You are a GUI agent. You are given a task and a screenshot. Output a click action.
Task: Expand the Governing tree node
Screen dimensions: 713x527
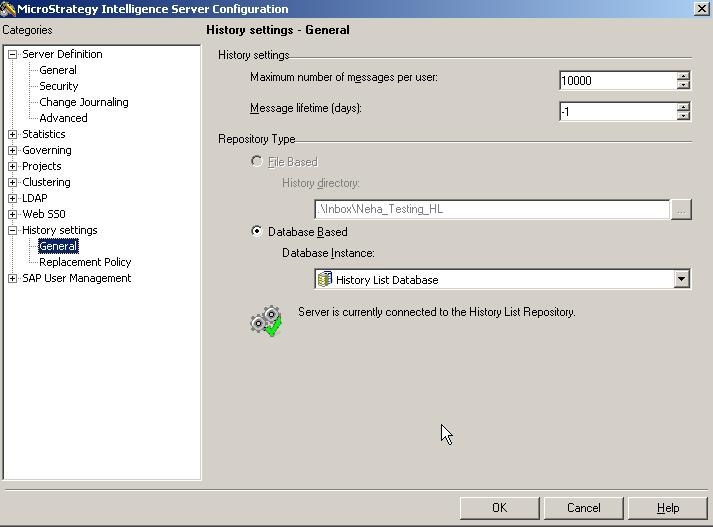pos(13,151)
